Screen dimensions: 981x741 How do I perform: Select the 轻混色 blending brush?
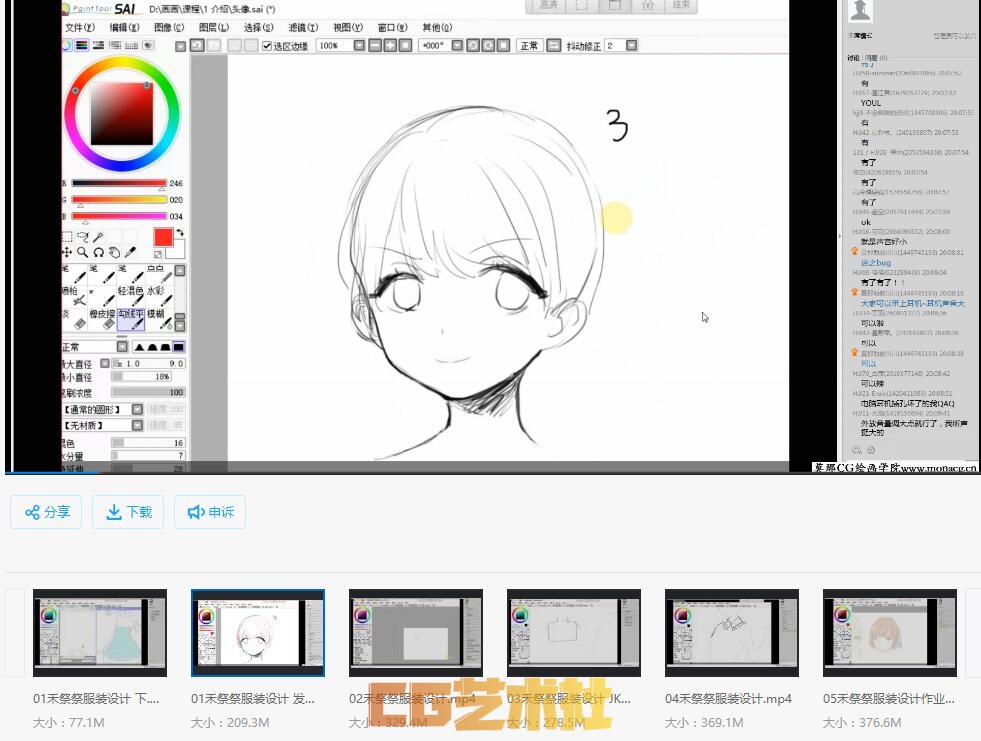pos(131,296)
